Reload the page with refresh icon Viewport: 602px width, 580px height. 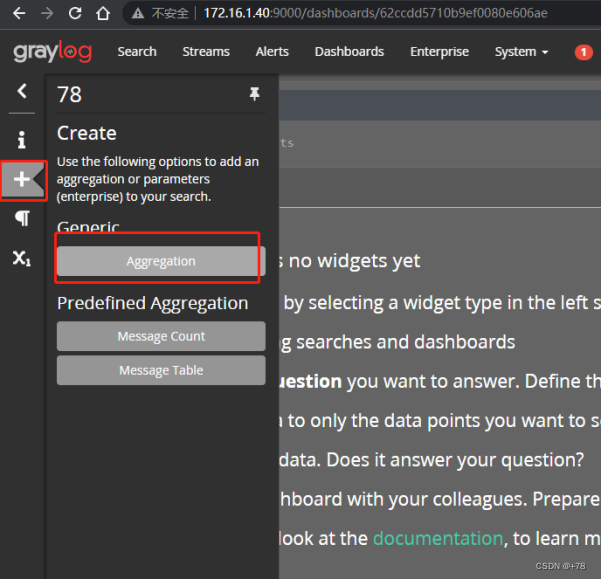click(x=75, y=13)
